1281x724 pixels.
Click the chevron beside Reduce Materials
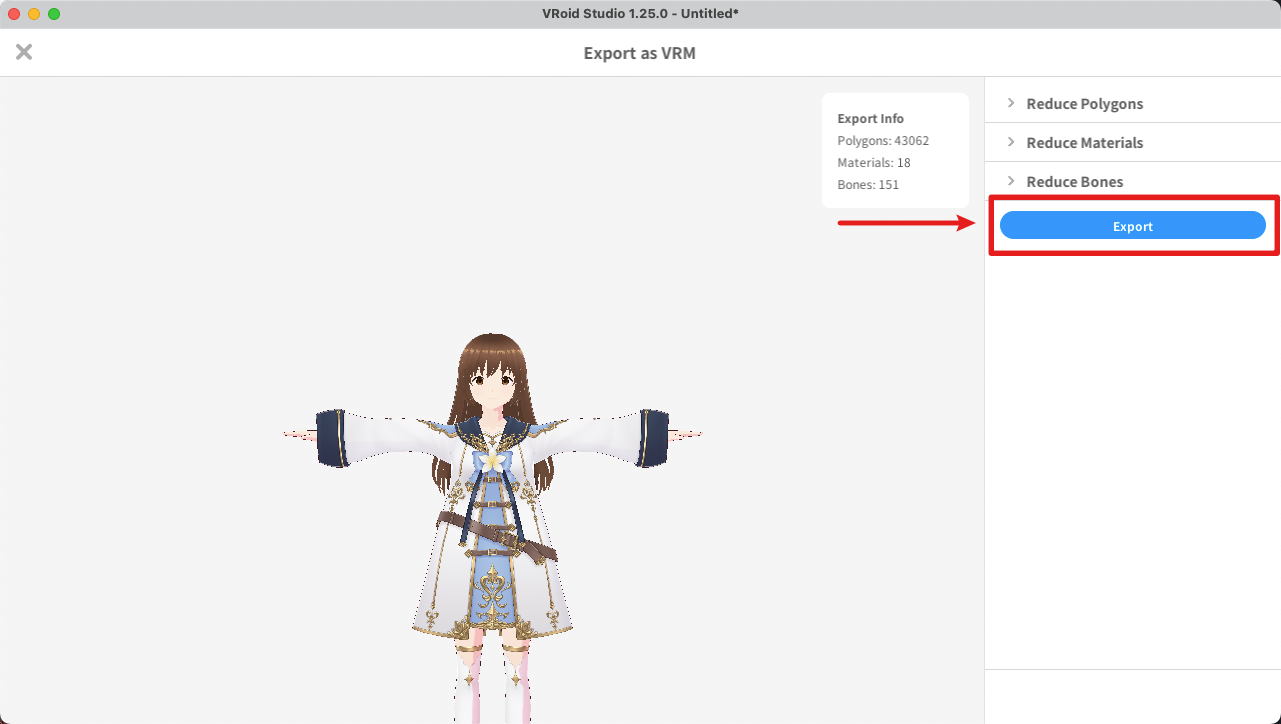pos(1011,142)
